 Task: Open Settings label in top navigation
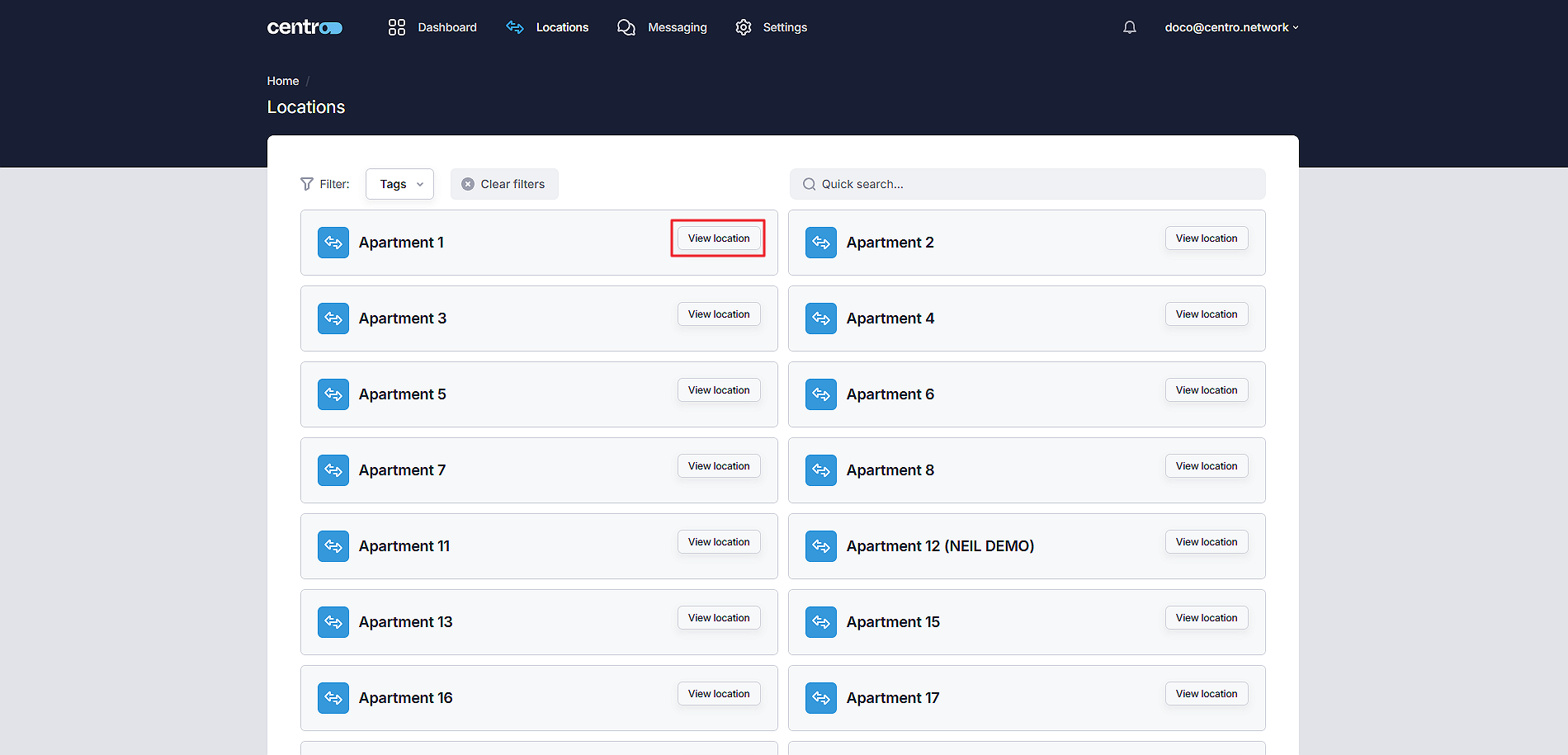coord(785,27)
